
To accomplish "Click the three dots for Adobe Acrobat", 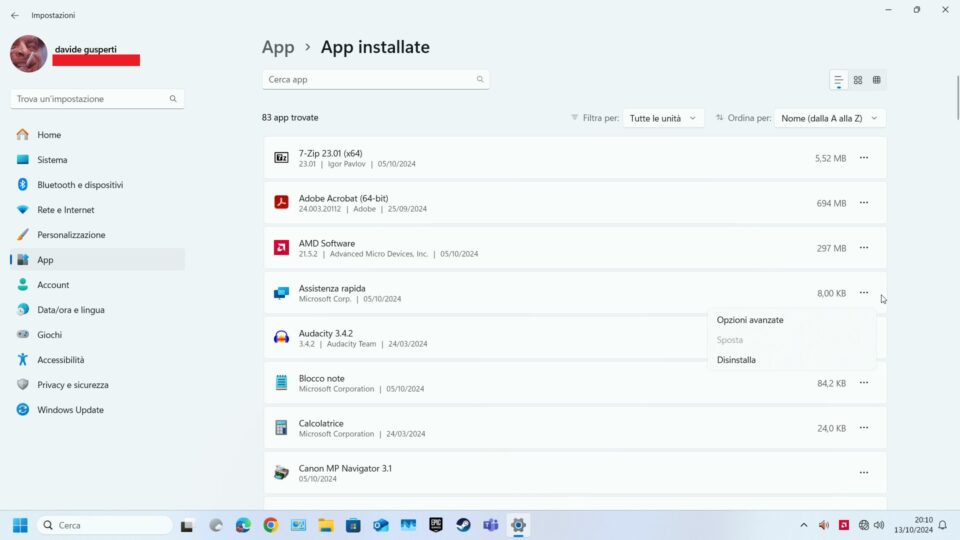I will [864, 203].
